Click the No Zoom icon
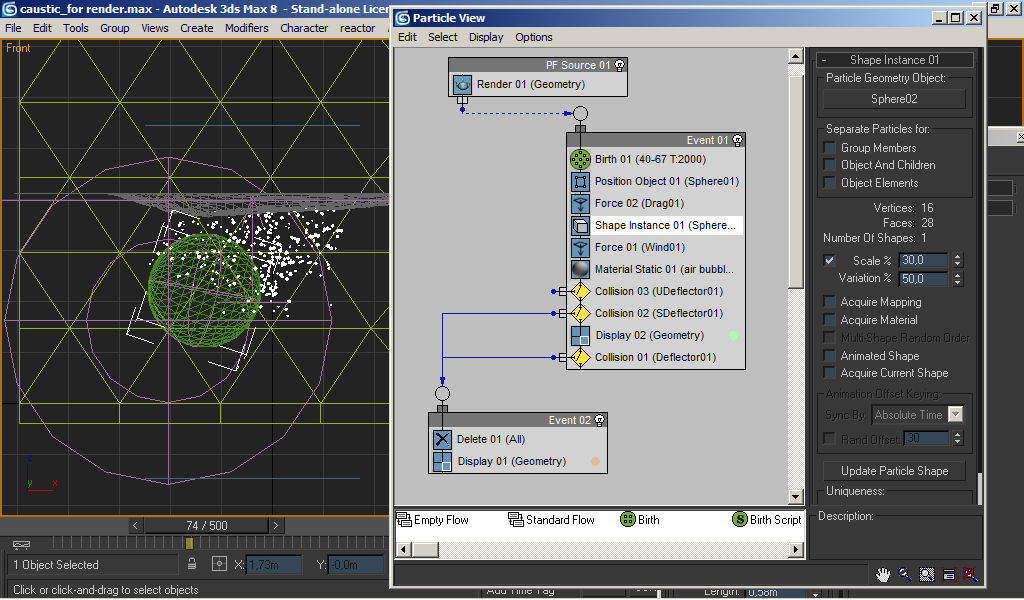 pyautogui.click(x=970, y=575)
